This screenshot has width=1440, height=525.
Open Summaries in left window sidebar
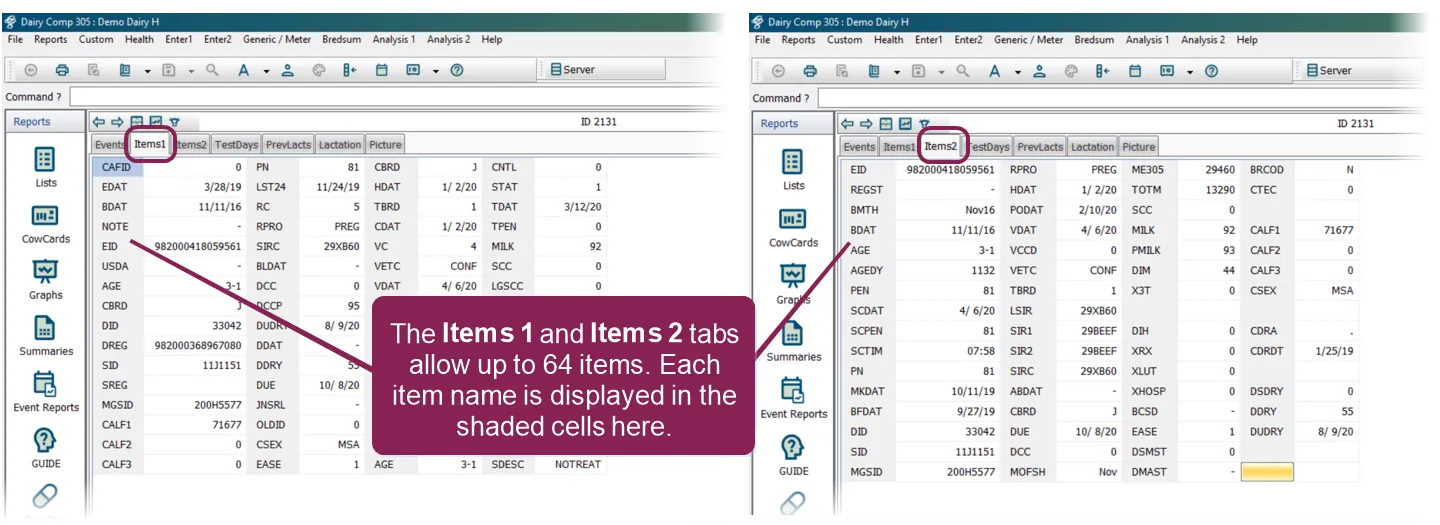(46, 336)
